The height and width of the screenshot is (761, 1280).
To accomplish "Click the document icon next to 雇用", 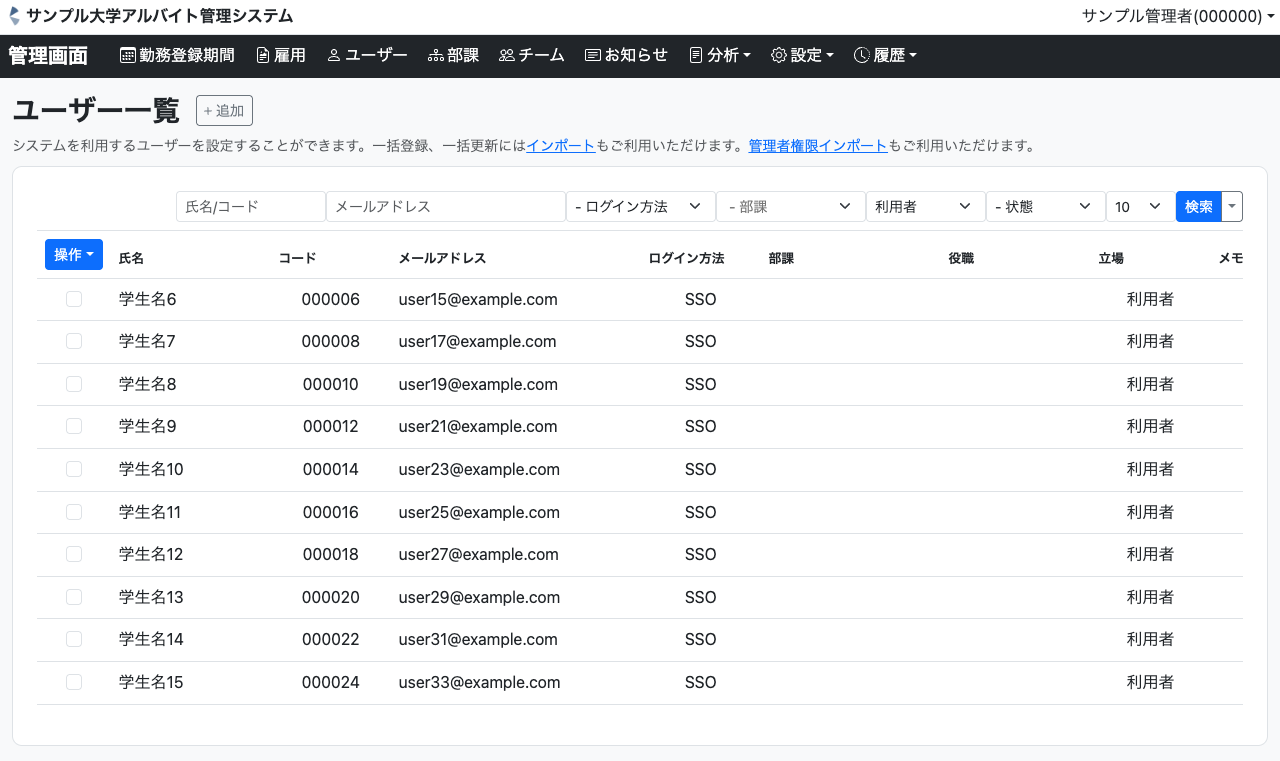I will coord(263,56).
